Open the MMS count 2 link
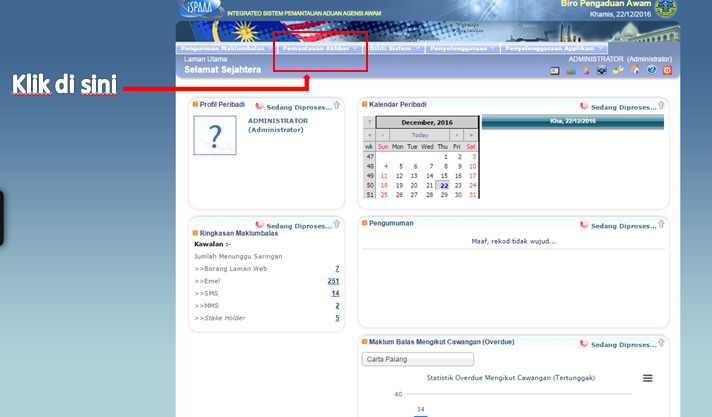 pyautogui.click(x=337, y=306)
